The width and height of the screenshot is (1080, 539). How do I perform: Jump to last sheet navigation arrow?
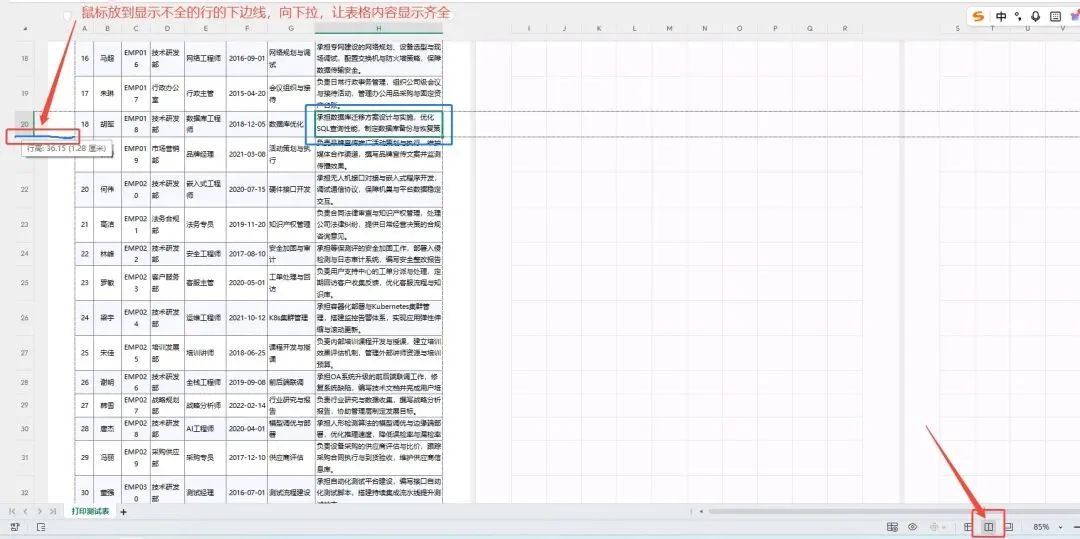(x=53, y=511)
